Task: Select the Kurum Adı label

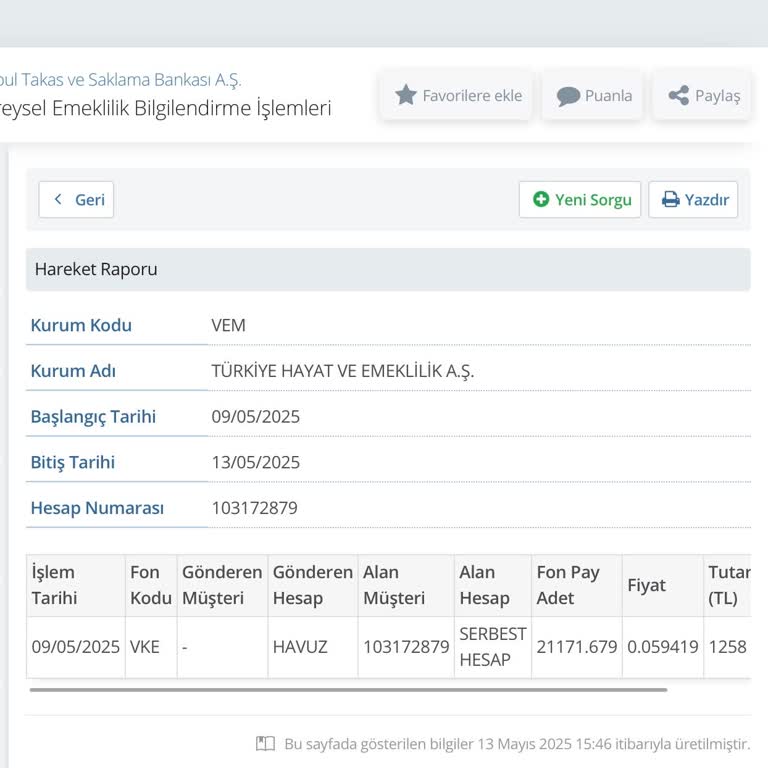Action: coord(73,371)
